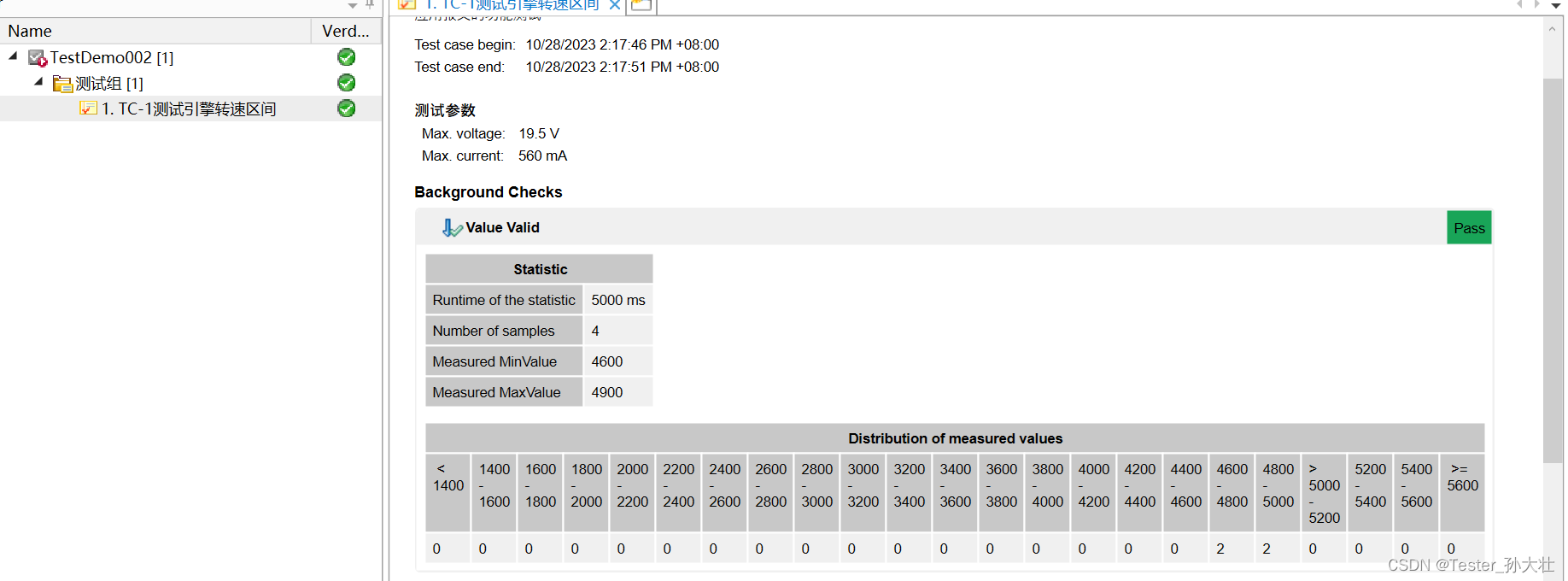1568x581 pixels.
Task: Click the 测试参数 section heading
Action: [445, 110]
